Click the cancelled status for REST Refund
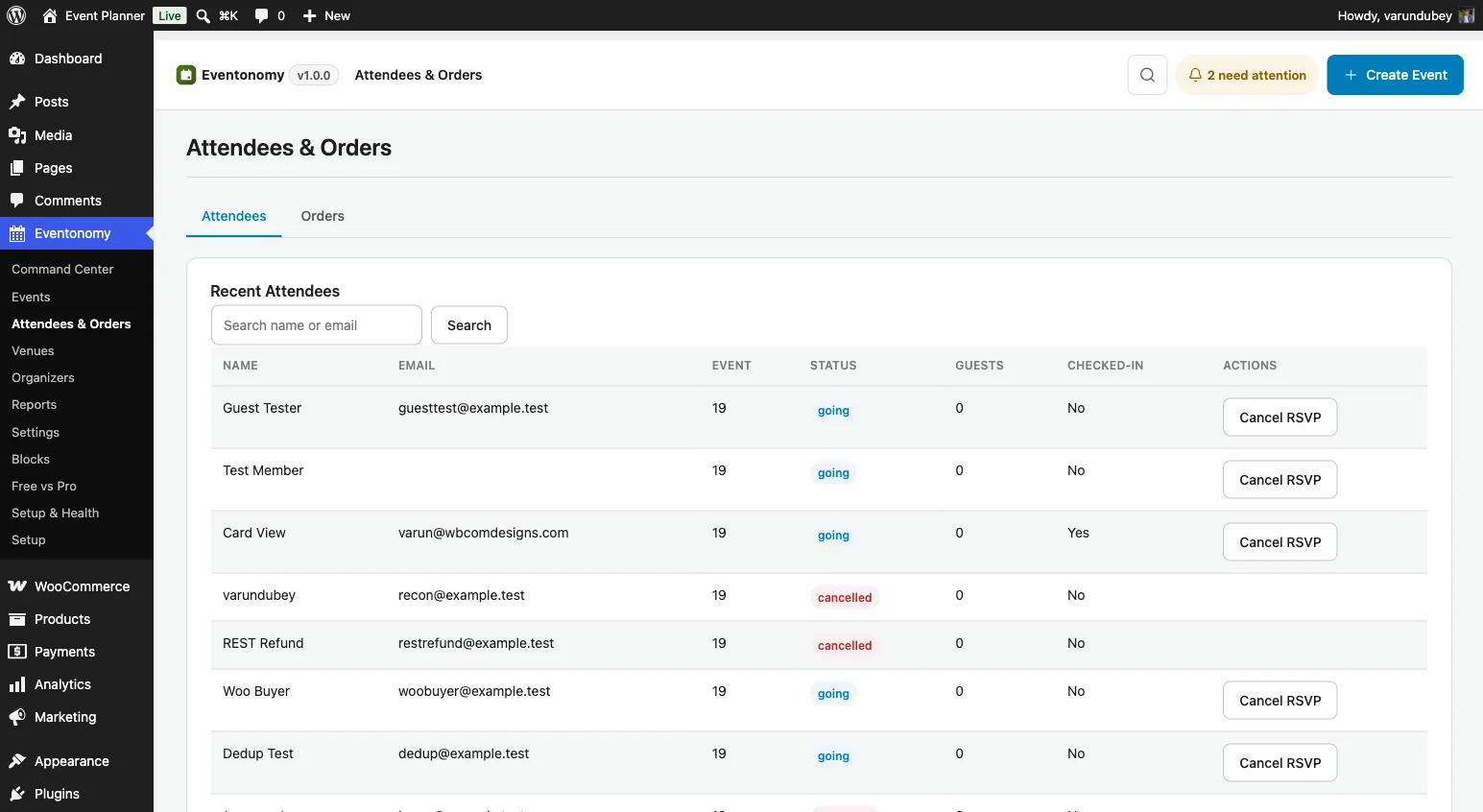Viewport: 1483px width, 812px height. (845, 645)
